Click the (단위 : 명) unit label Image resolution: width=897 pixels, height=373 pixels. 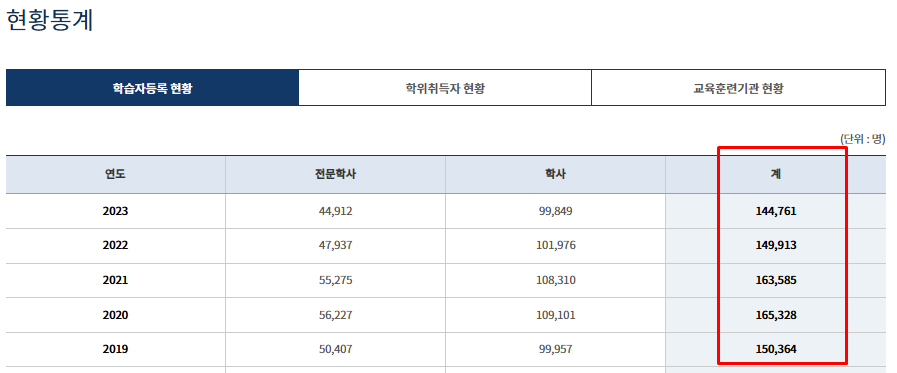(x=862, y=139)
